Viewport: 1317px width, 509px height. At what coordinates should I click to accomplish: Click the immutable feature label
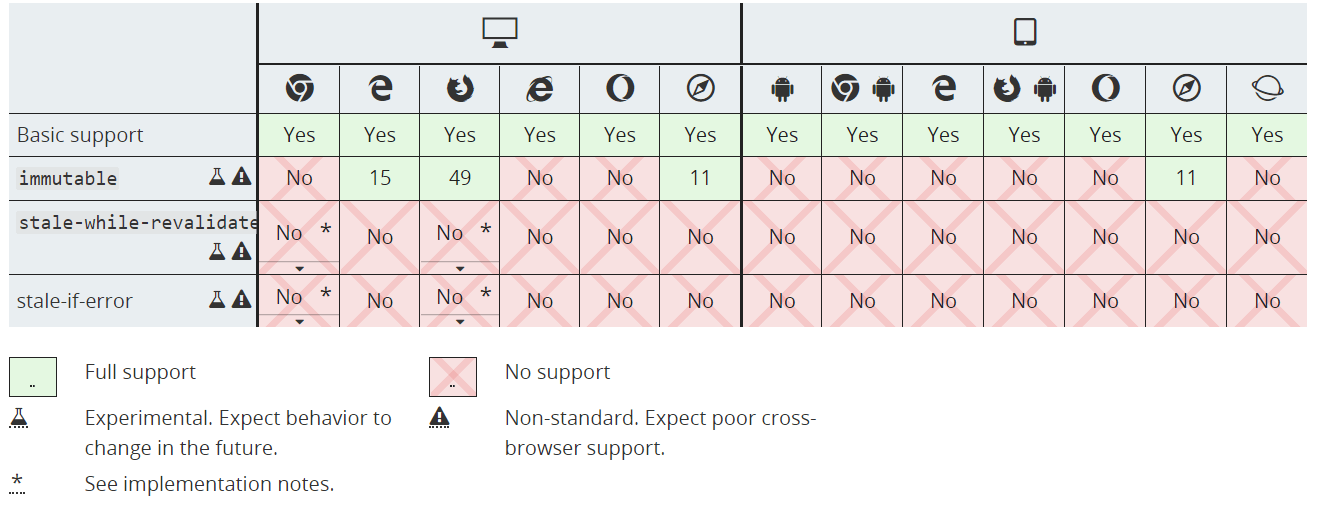tap(68, 179)
